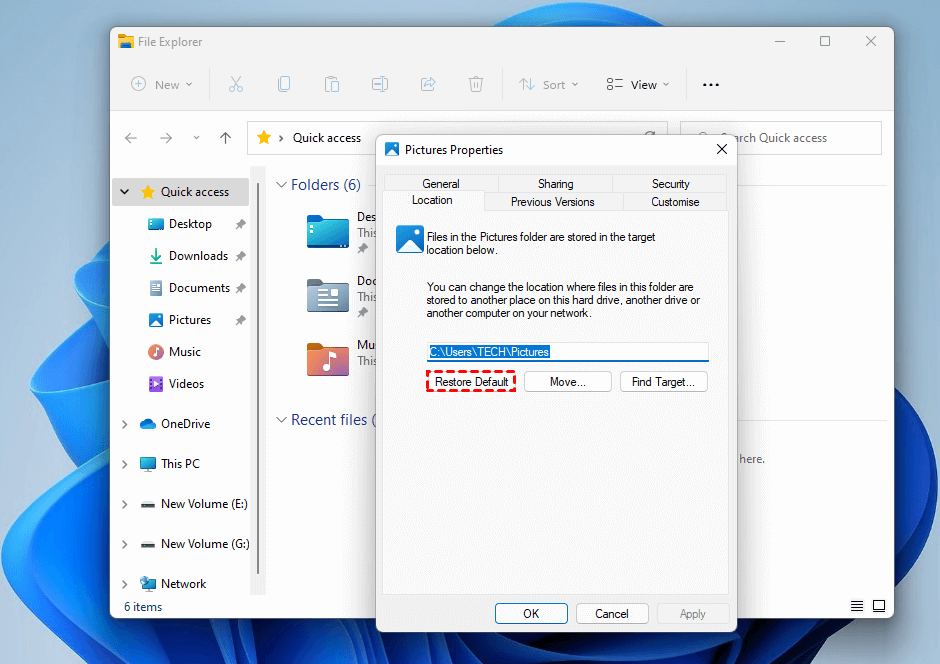
Task: Click the Up arrow navigation icon
Action: pyautogui.click(x=226, y=138)
